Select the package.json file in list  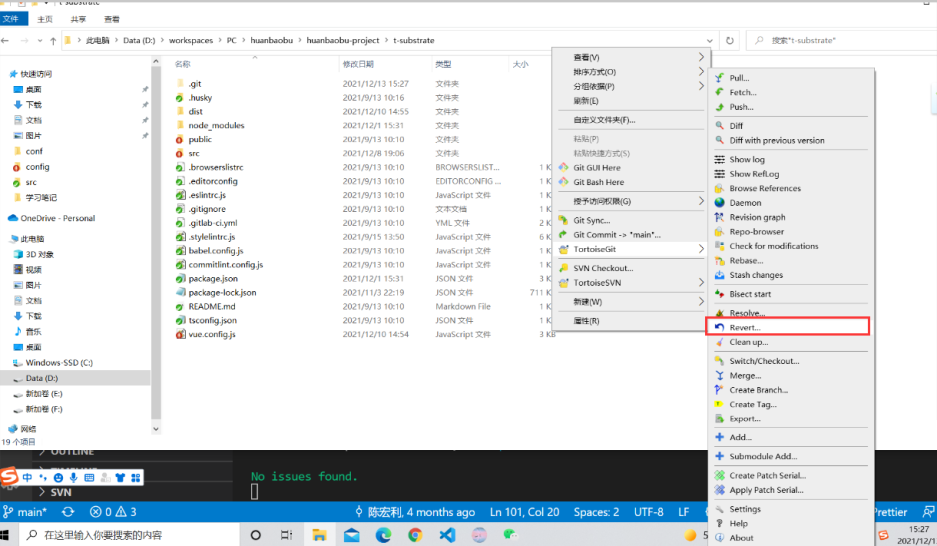(213, 278)
